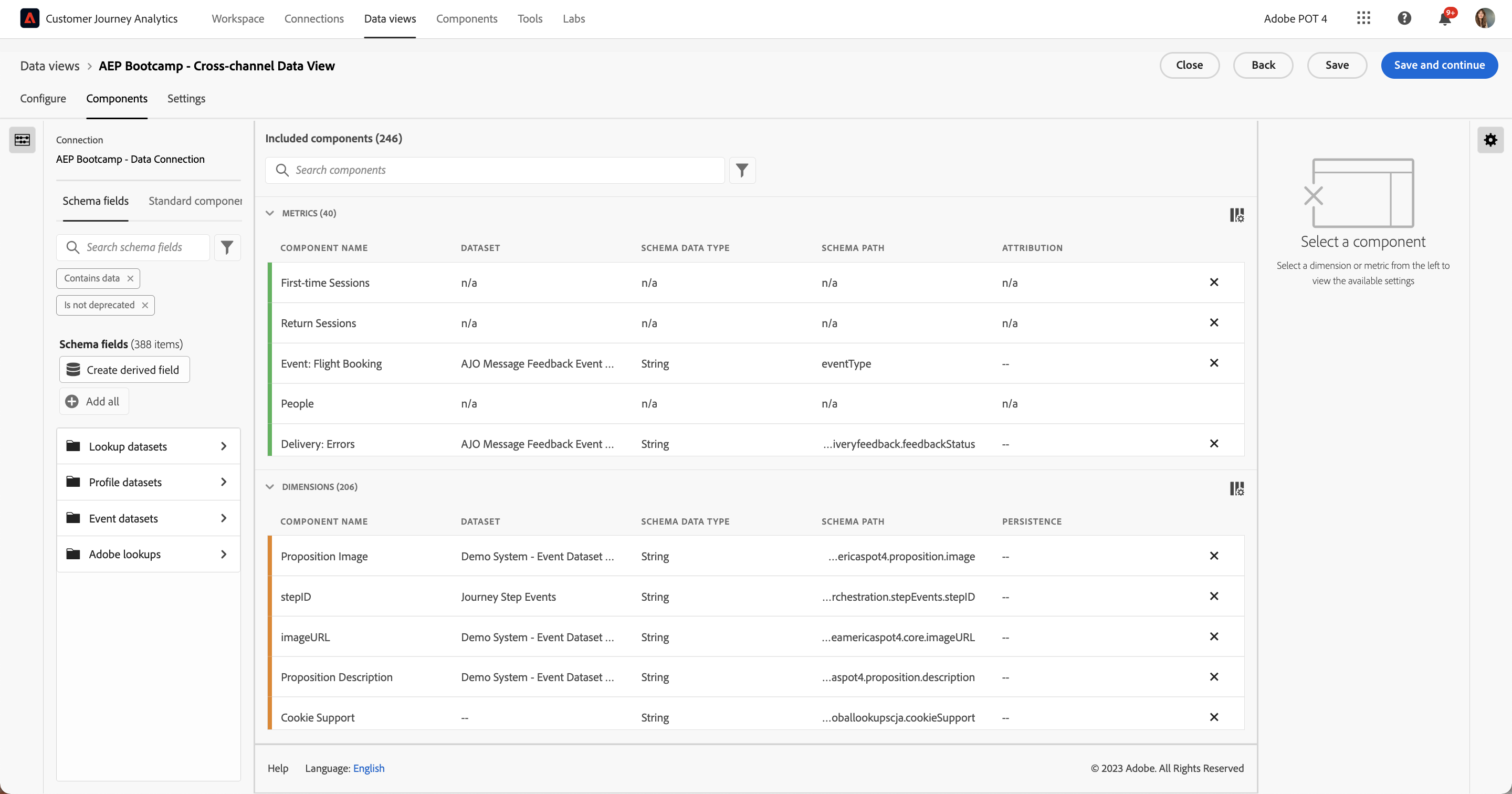Open the notifications bell

tap(1444, 18)
